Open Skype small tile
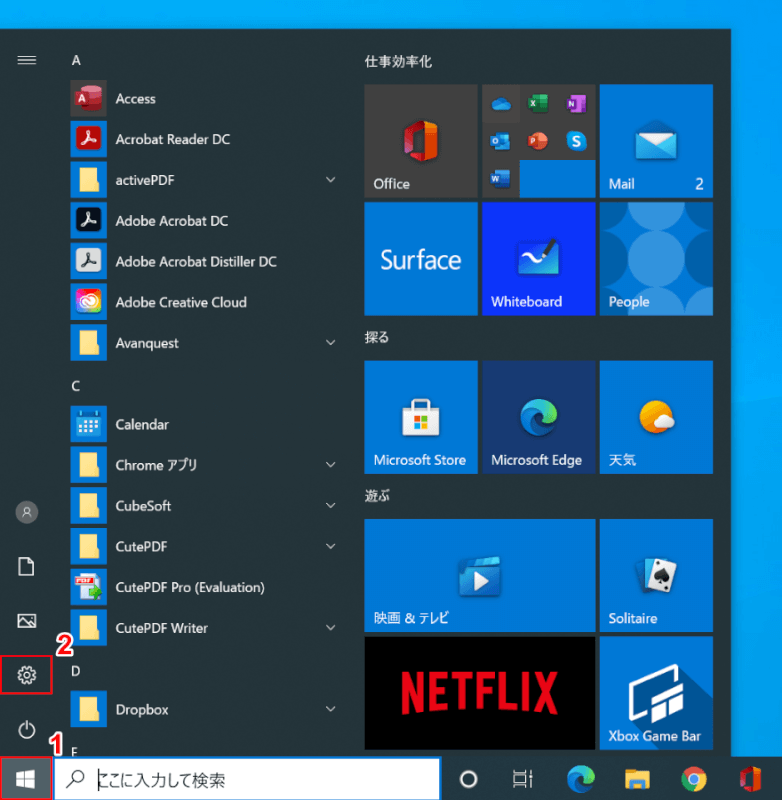Screen dimensions: 782x800 point(576,141)
